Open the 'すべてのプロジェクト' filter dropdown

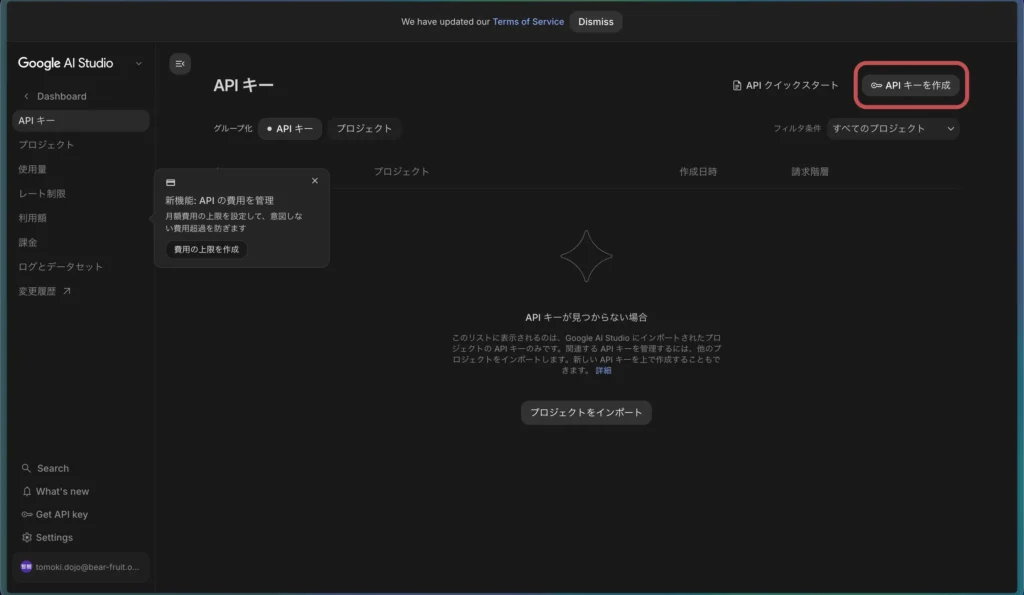pos(893,129)
